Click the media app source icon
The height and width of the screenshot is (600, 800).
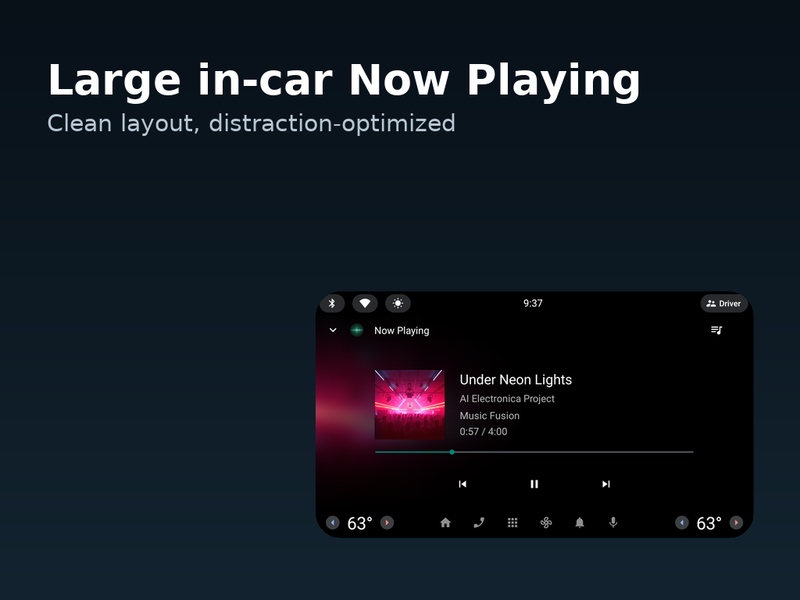[x=357, y=330]
